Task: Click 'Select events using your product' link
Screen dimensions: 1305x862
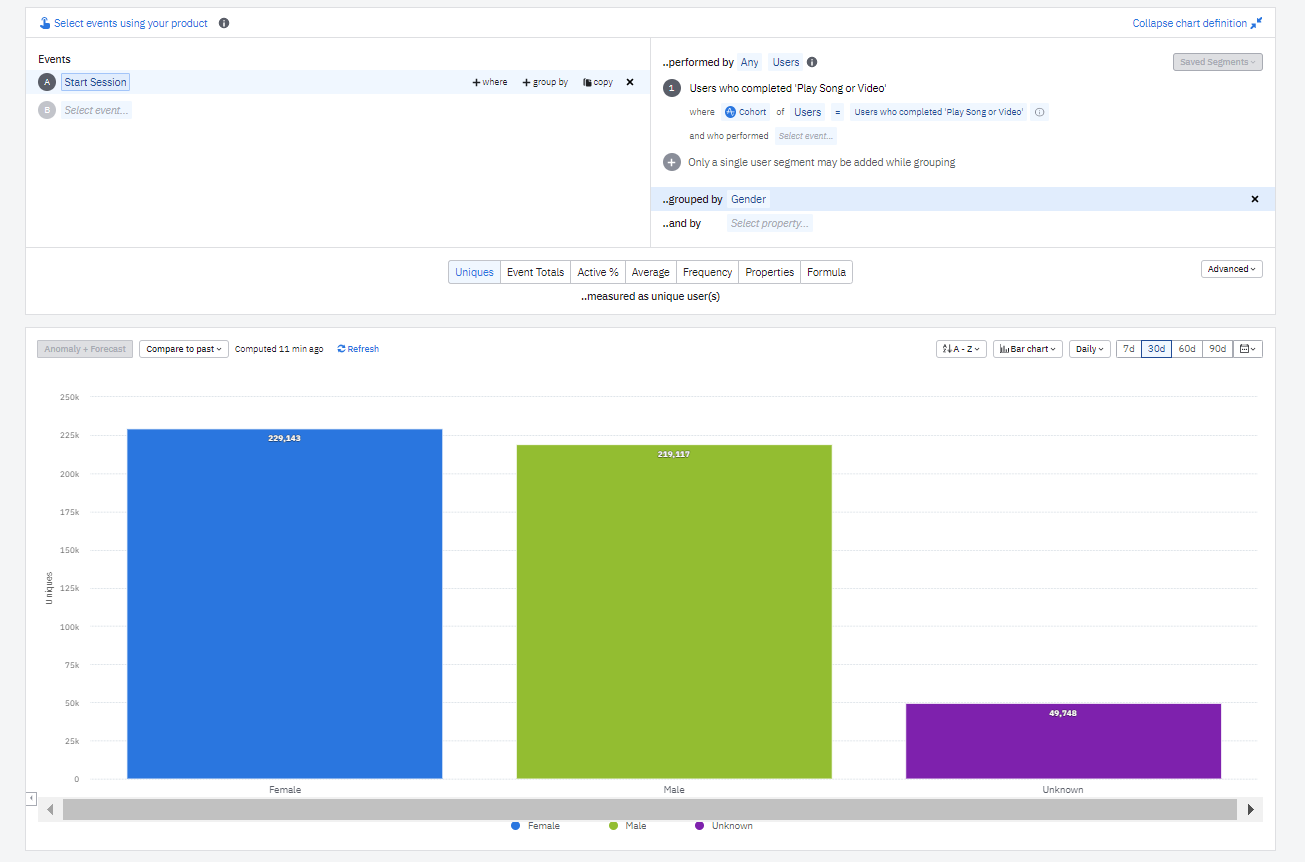Action: pyautogui.click(x=131, y=23)
